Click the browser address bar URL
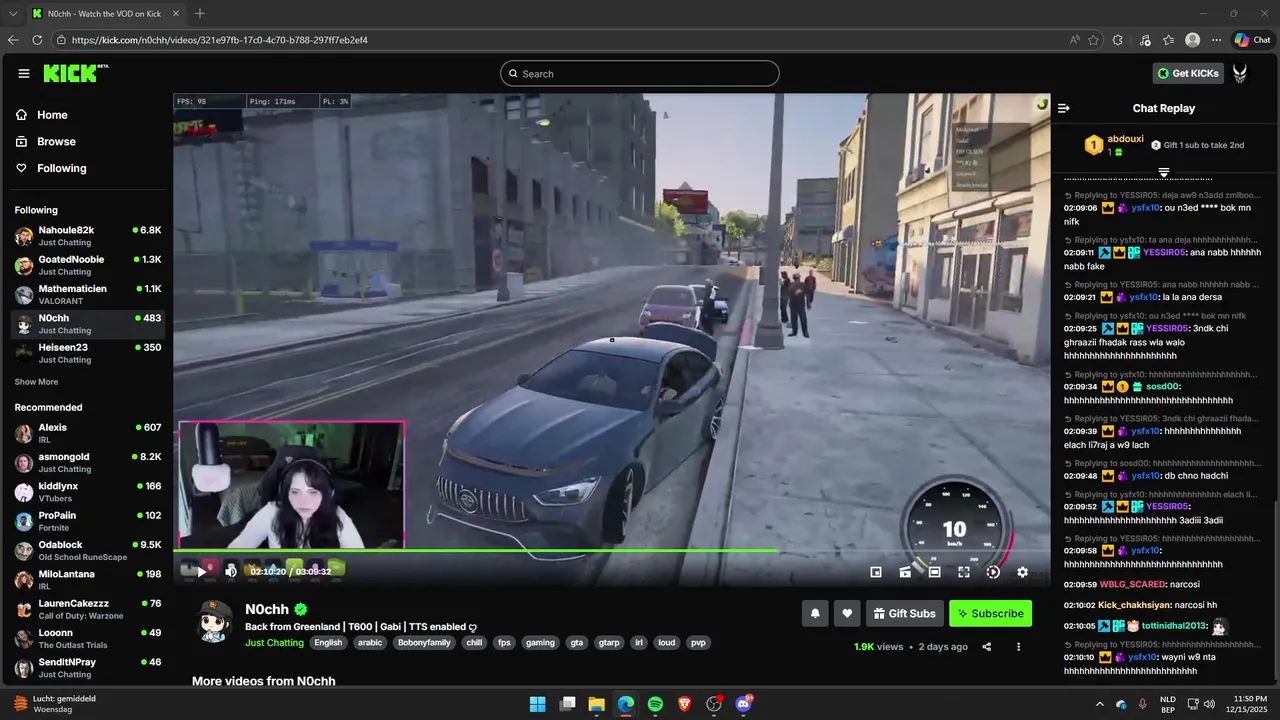The height and width of the screenshot is (720, 1280). point(220,40)
